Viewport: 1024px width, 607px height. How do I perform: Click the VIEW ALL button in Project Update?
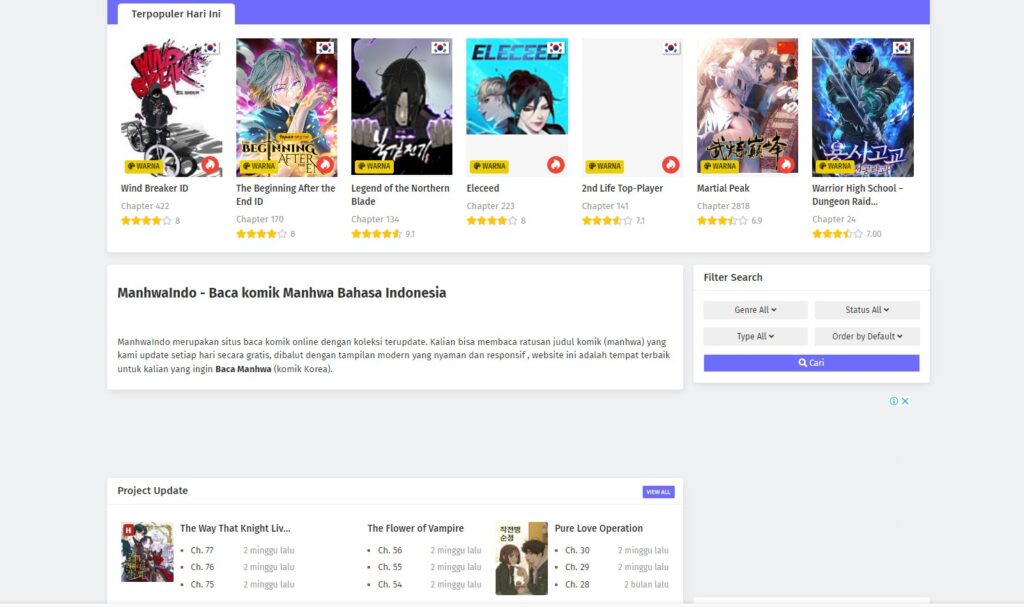click(658, 492)
